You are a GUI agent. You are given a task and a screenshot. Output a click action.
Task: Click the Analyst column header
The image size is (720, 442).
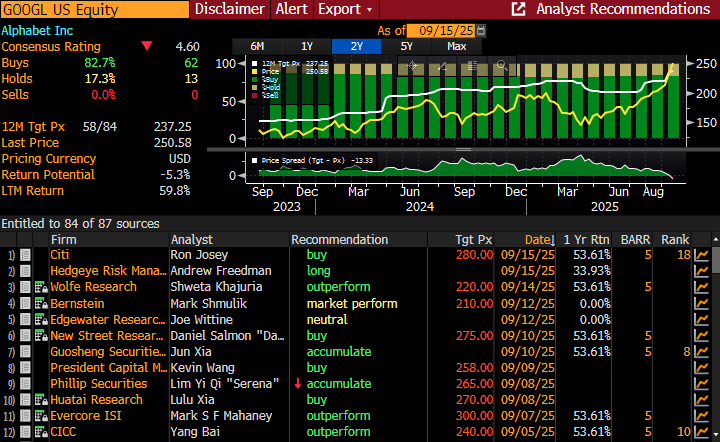tap(191, 240)
